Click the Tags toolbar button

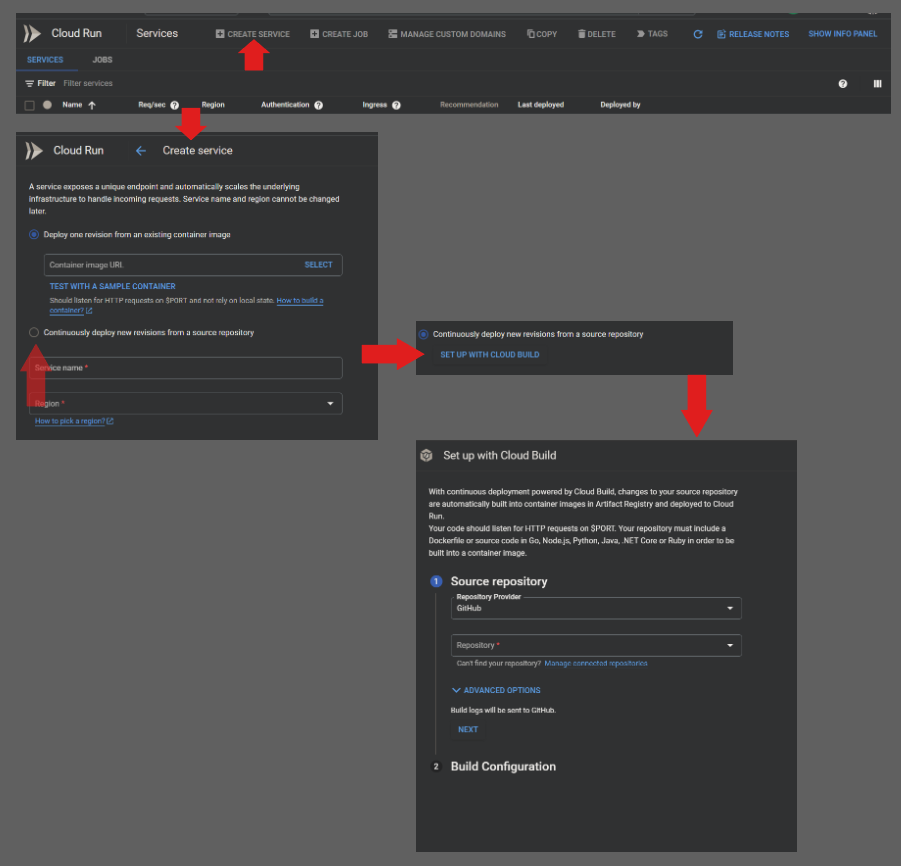tap(652, 34)
